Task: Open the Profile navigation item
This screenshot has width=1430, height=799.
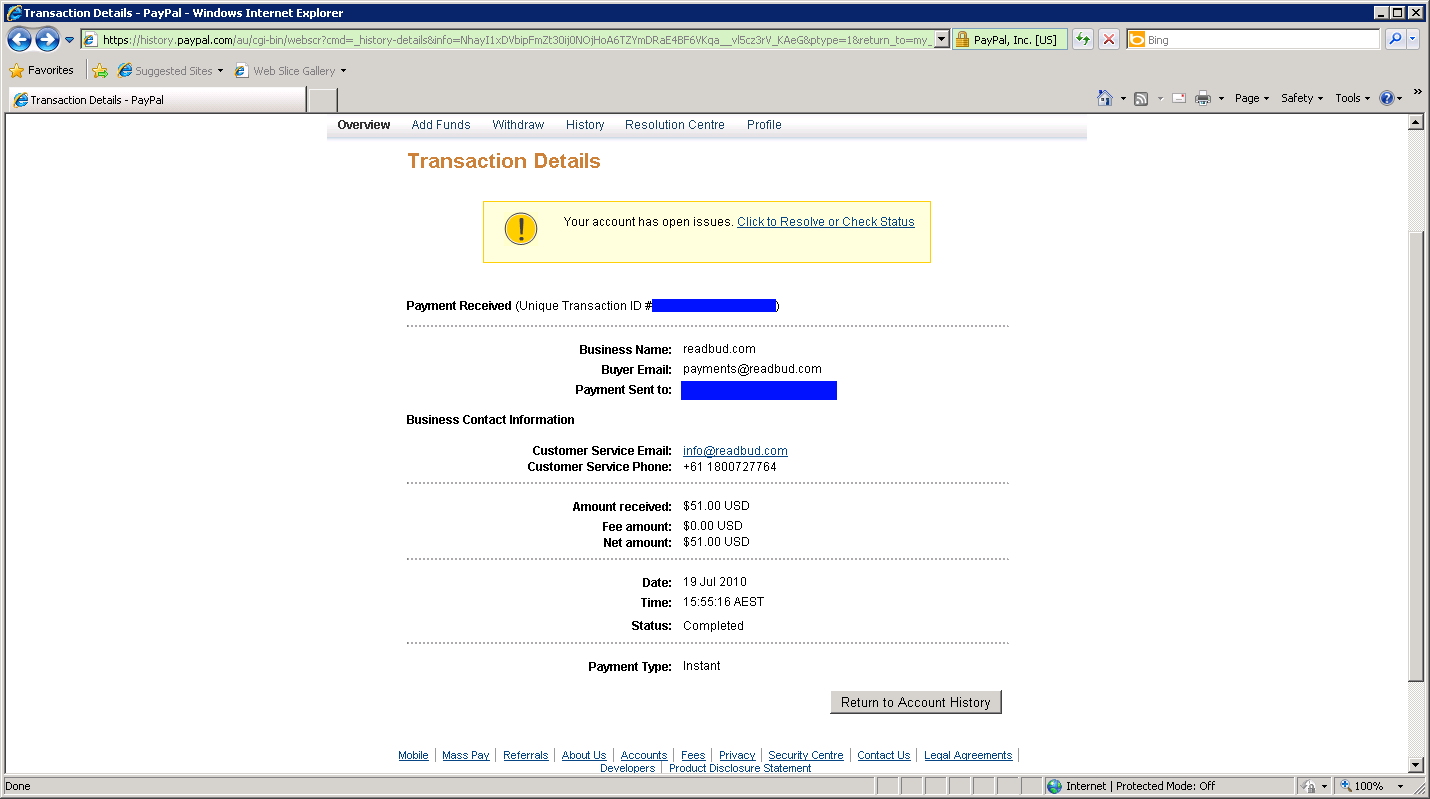Action: click(x=764, y=125)
